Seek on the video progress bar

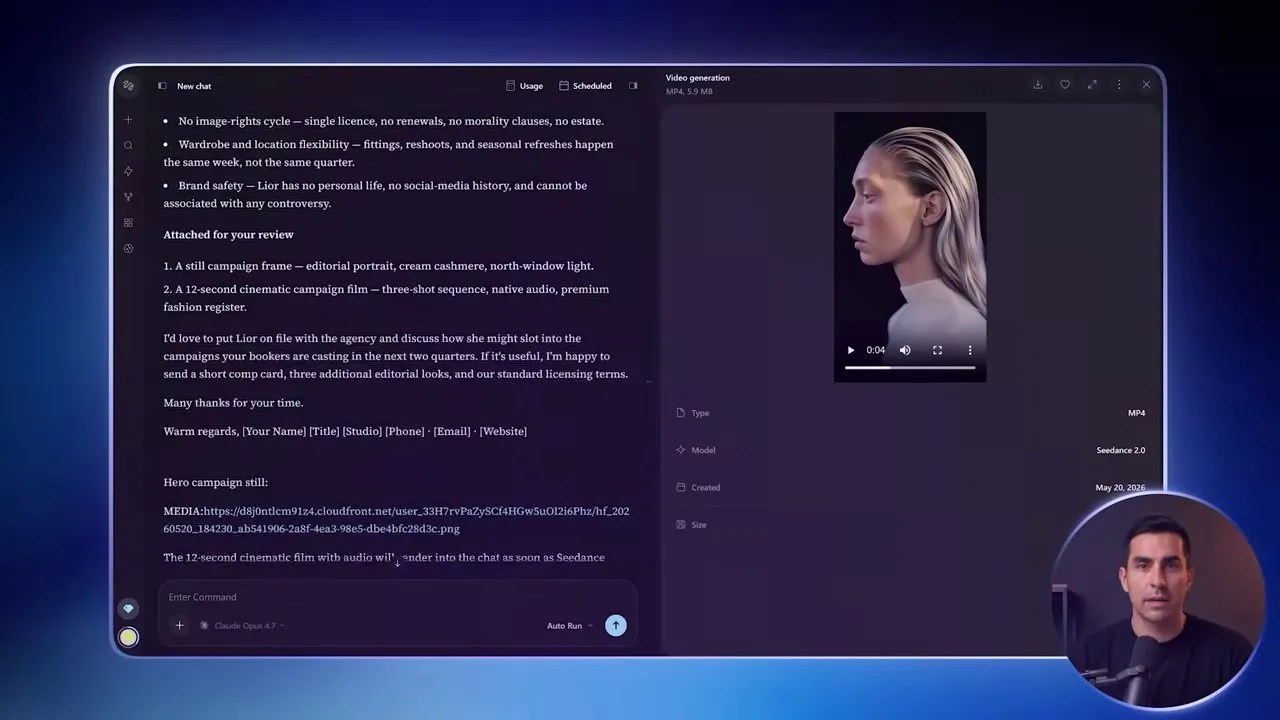pyautogui.click(x=910, y=368)
